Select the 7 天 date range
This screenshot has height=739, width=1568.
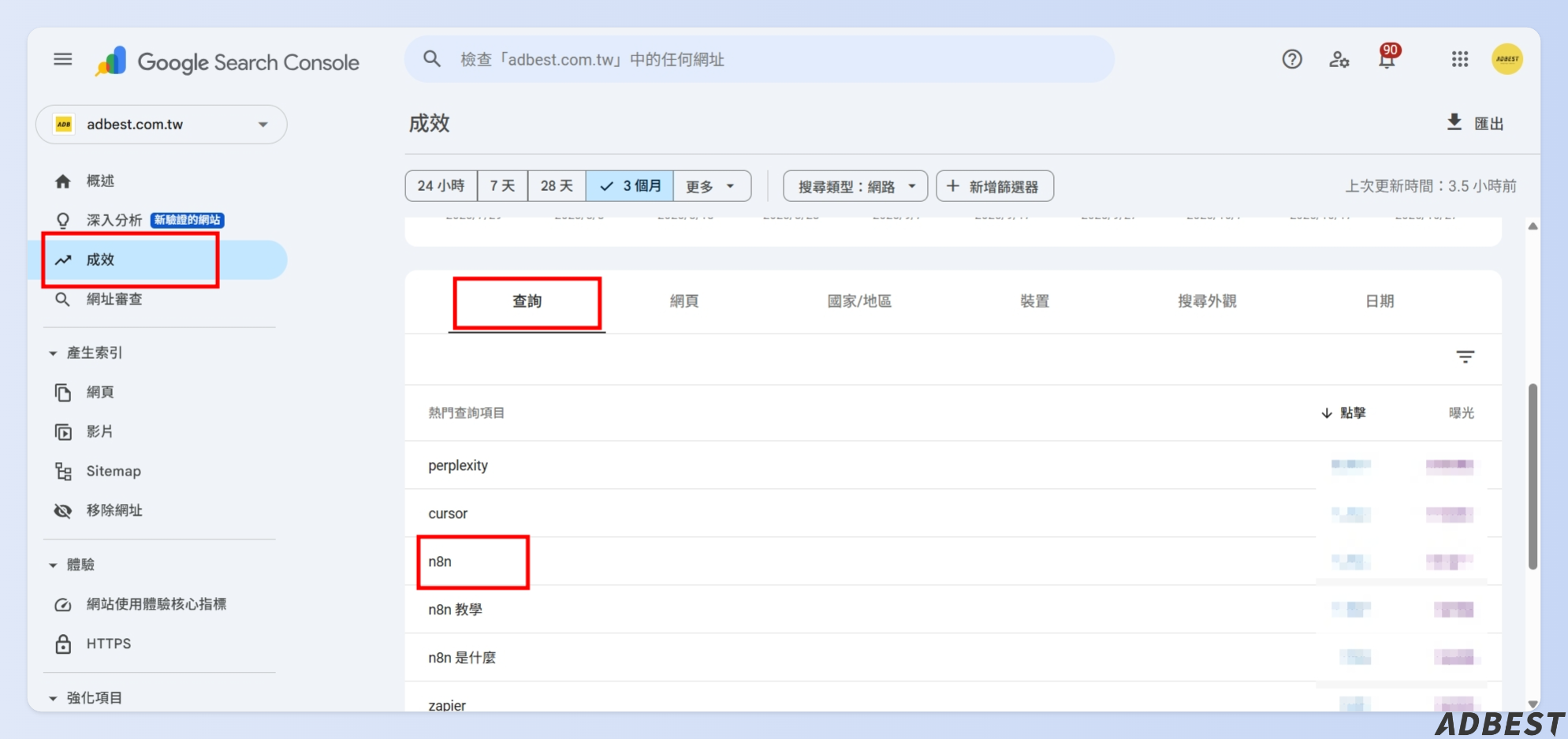pyautogui.click(x=502, y=186)
